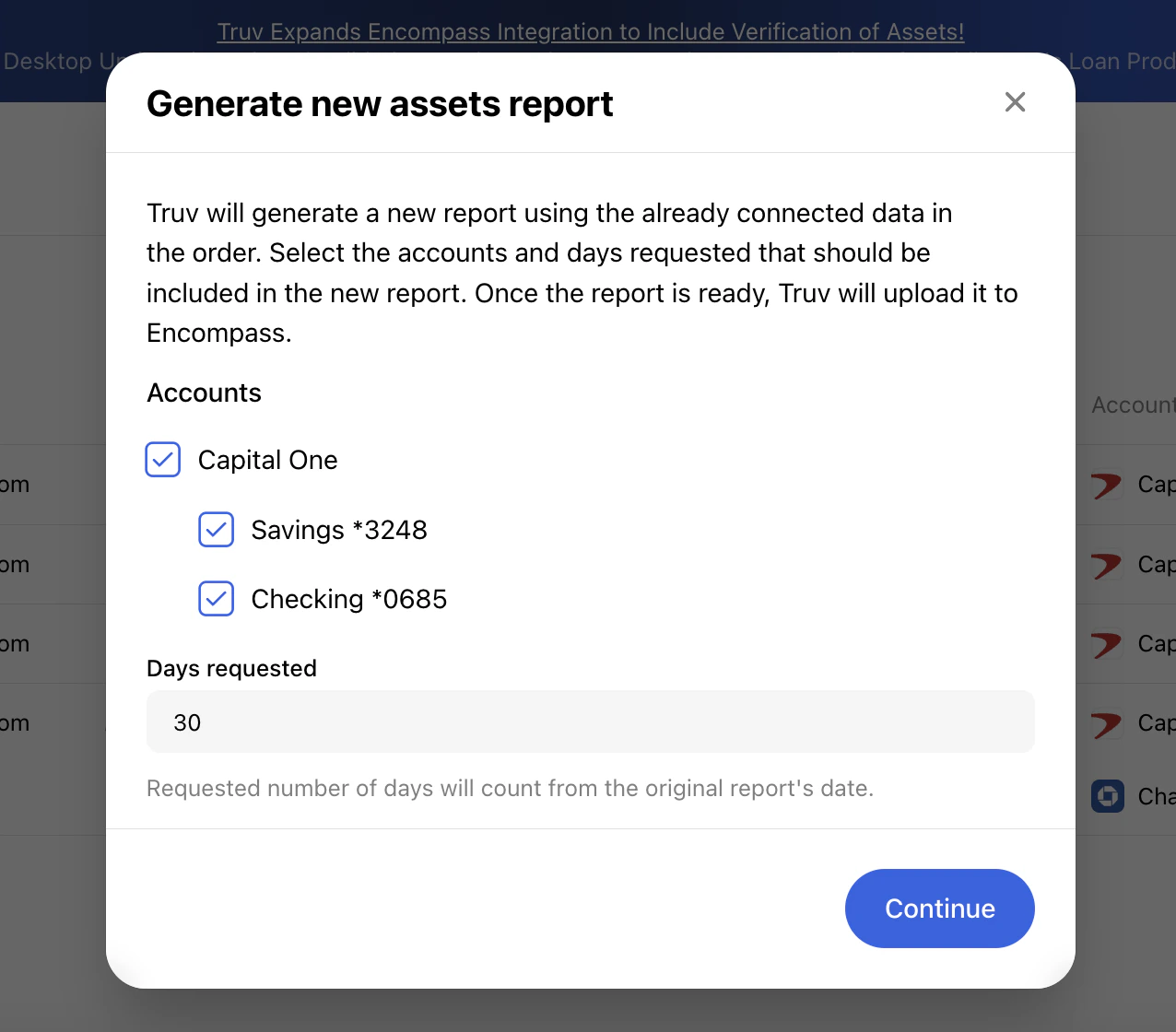Click the Chase account name label in the bottom row

(1159, 796)
